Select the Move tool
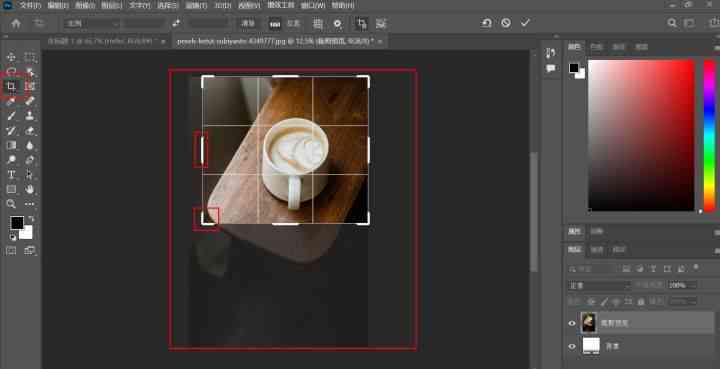Image resolution: width=720 pixels, height=369 pixels. tap(11, 57)
